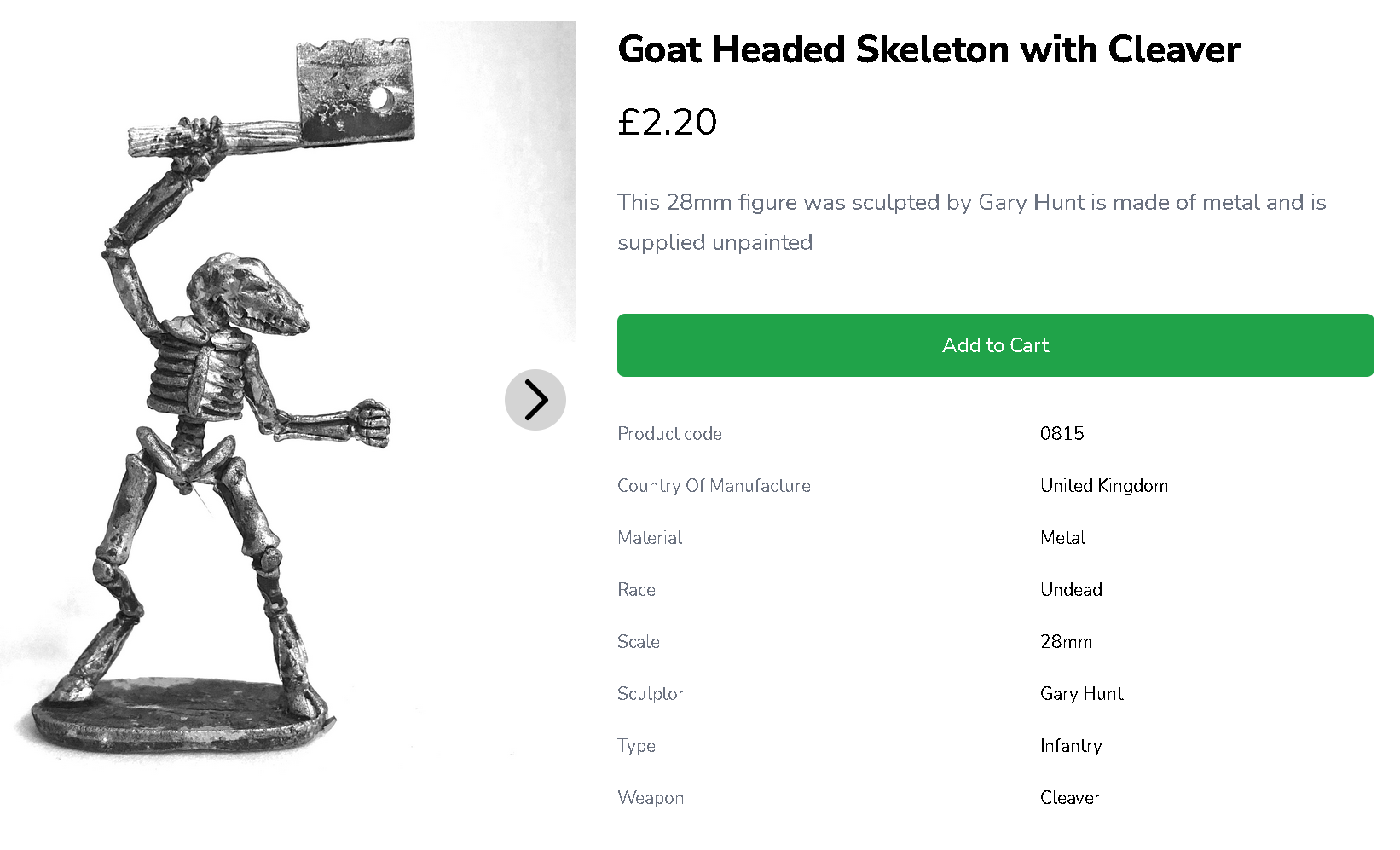Click Metal value in the Material row

[x=1062, y=538]
